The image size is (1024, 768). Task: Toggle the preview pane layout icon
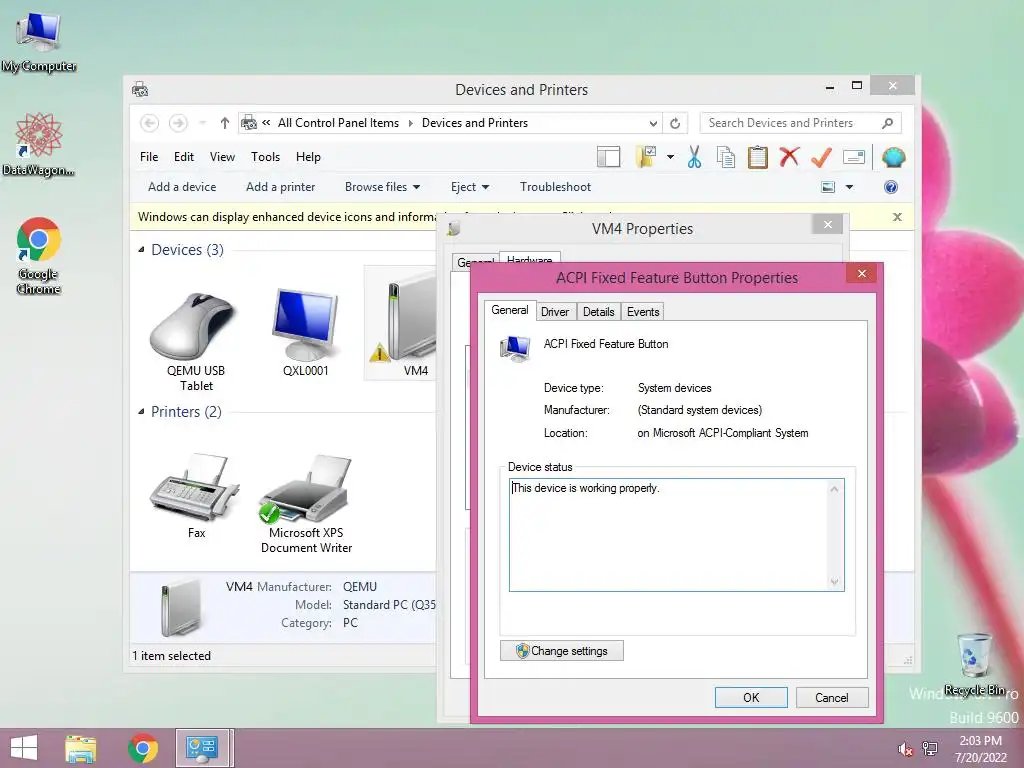(x=608, y=157)
